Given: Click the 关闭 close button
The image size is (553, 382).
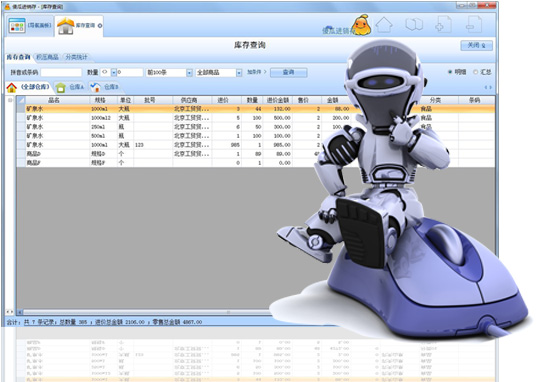Looking at the screenshot, I should 476,46.
